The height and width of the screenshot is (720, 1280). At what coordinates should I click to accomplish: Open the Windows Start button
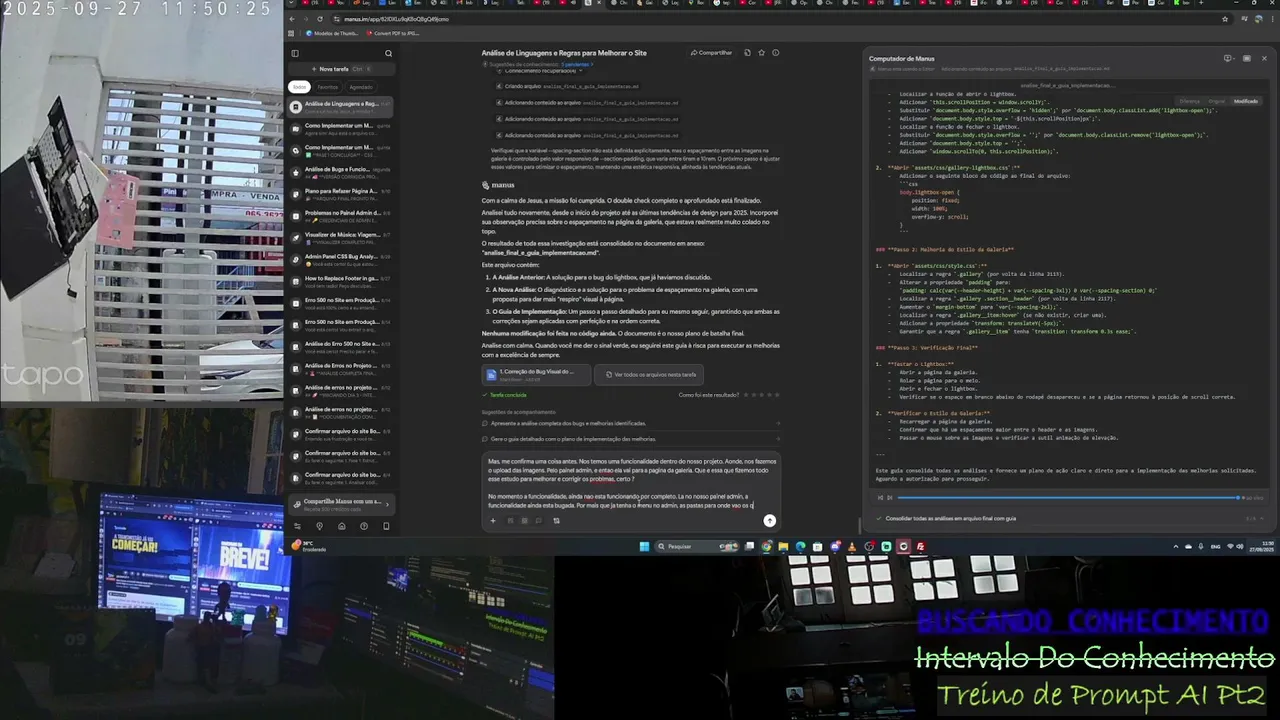click(x=644, y=546)
